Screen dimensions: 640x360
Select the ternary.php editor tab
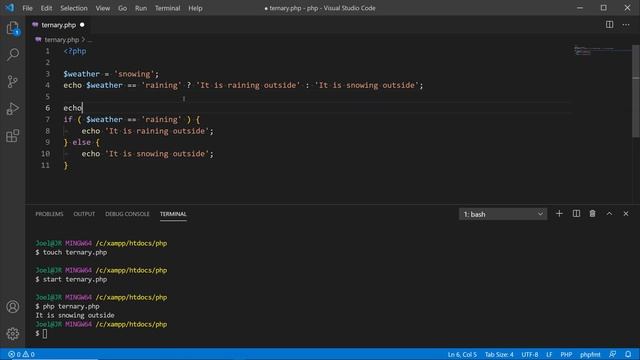[x=58, y=25]
